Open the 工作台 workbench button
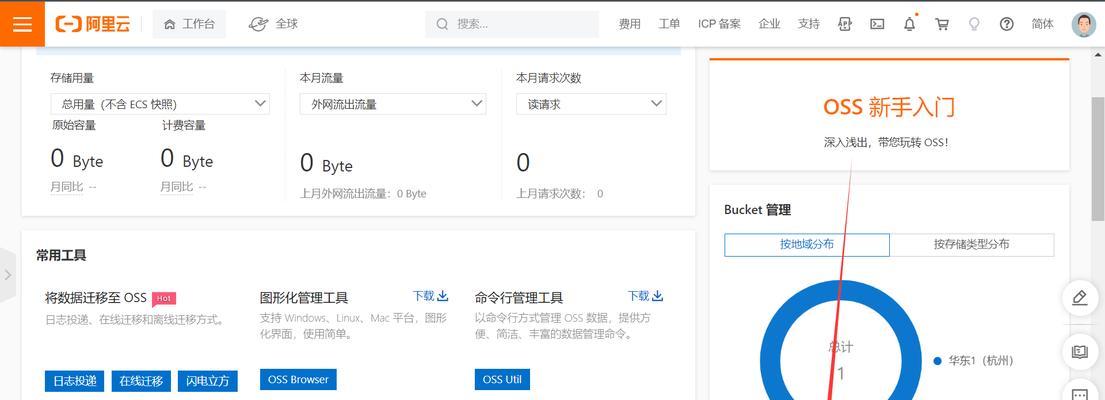 coord(189,24)
